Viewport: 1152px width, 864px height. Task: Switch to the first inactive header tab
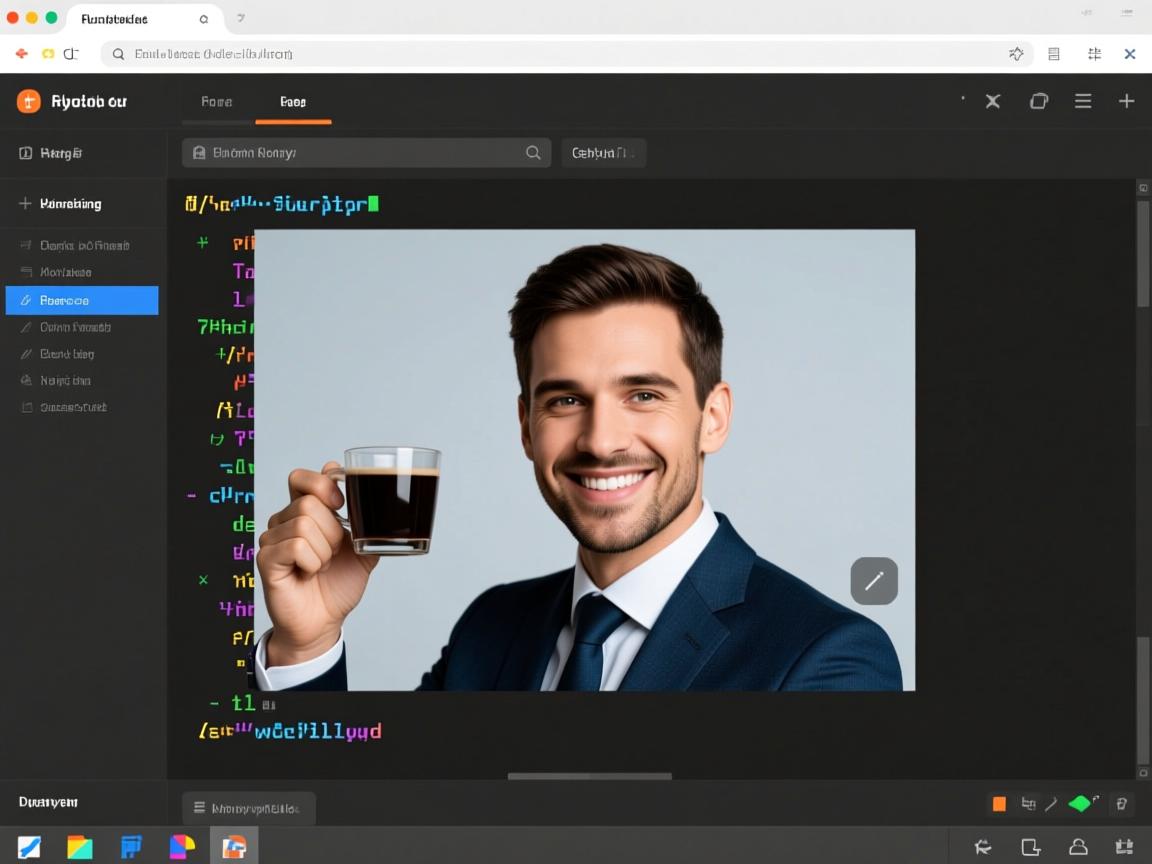click(x=216, y=101)
